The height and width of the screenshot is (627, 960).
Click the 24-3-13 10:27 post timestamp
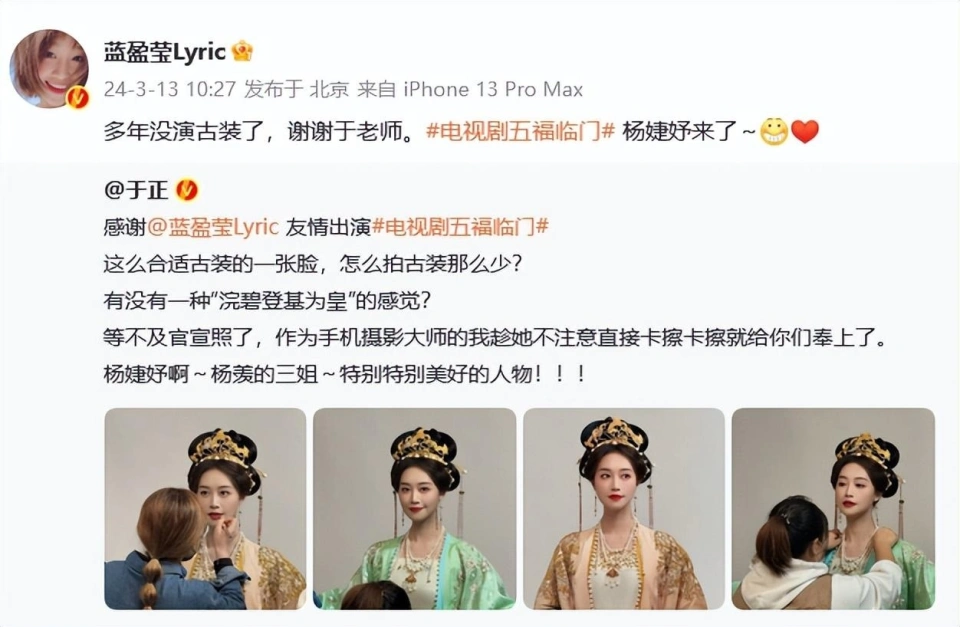click(170, 89)
